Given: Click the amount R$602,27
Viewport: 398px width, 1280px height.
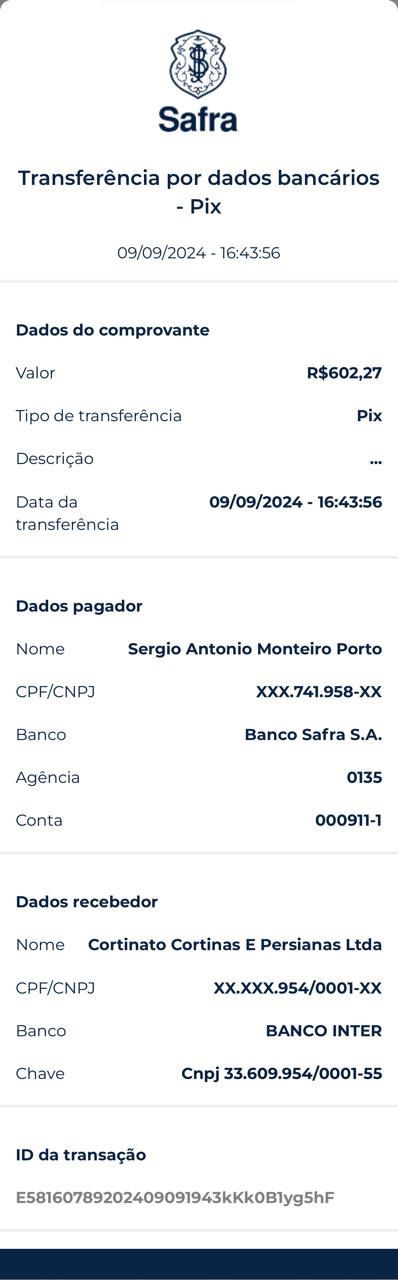Looking at the screenshot, I should pyautogui.click(x=344, y=373).
